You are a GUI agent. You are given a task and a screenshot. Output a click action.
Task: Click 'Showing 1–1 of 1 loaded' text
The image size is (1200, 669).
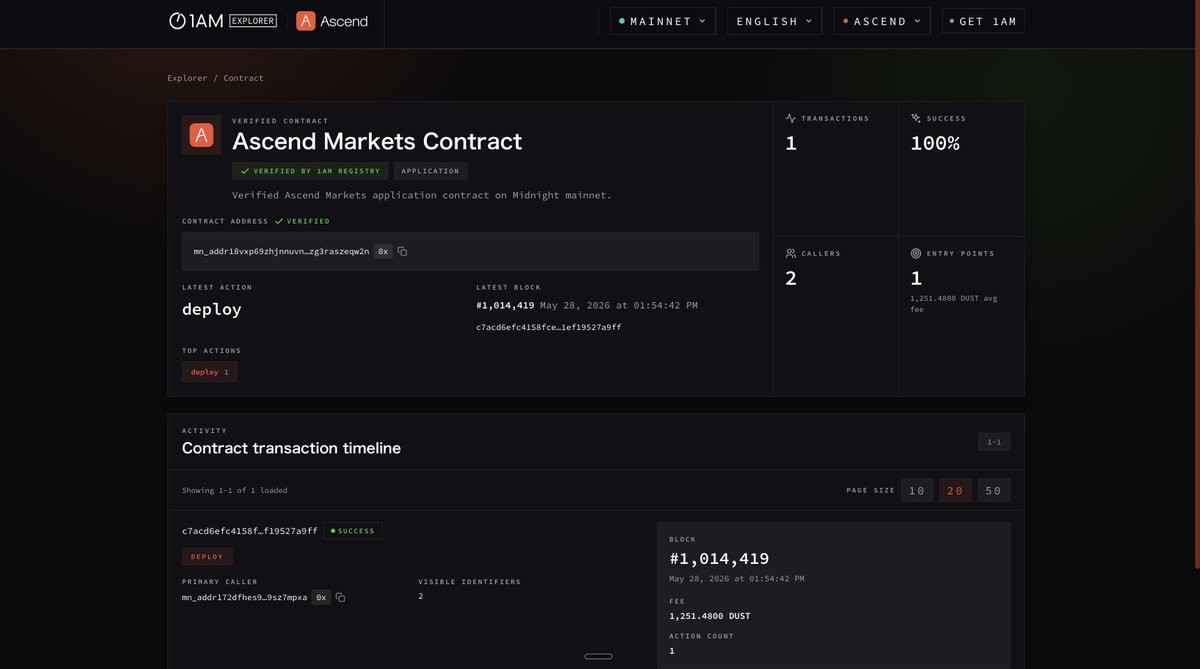234,490
